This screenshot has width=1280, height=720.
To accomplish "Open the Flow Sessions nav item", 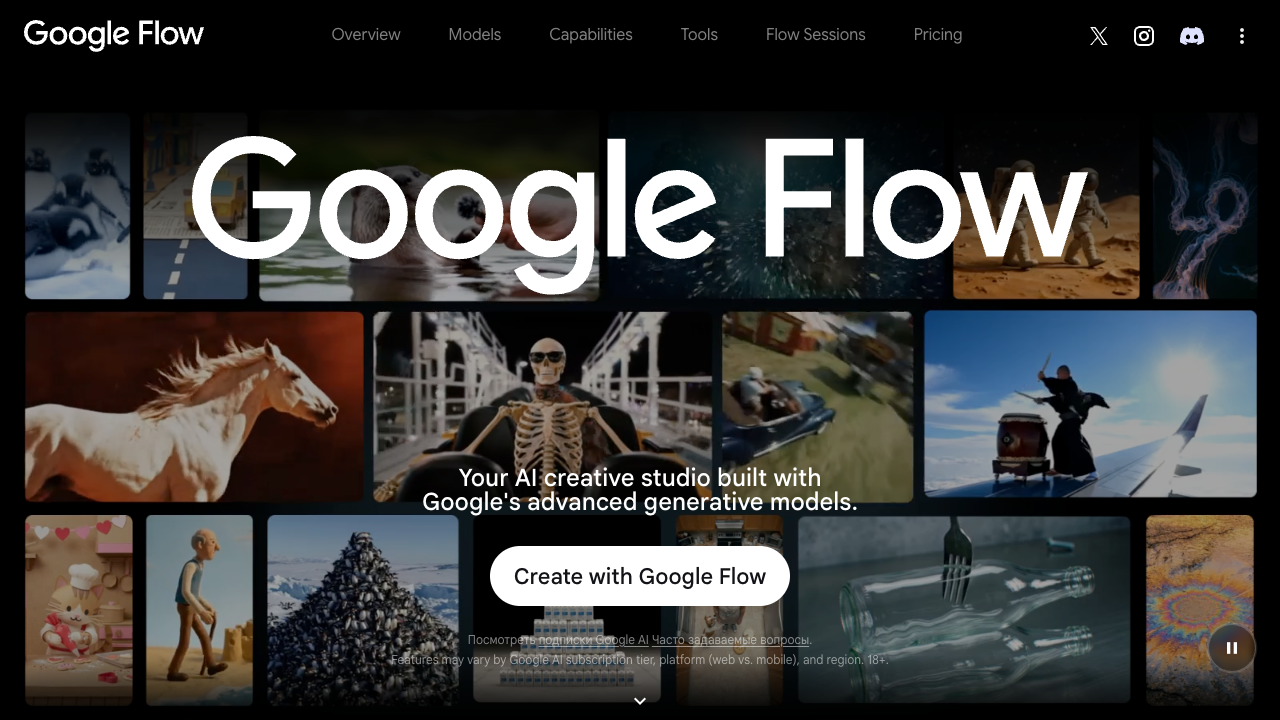I will (816, 34).
